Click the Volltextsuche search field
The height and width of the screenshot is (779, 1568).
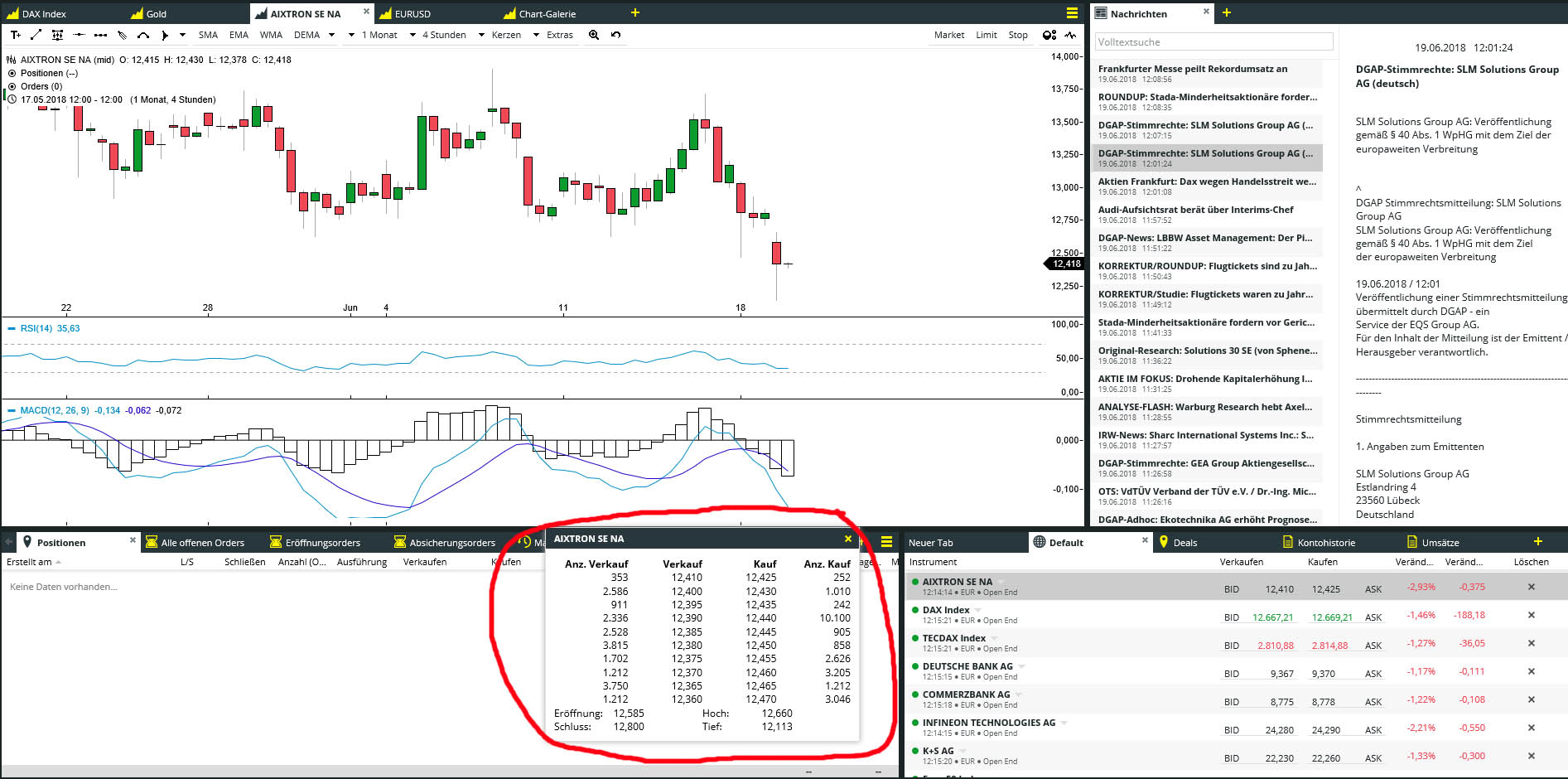(1214, 41)
